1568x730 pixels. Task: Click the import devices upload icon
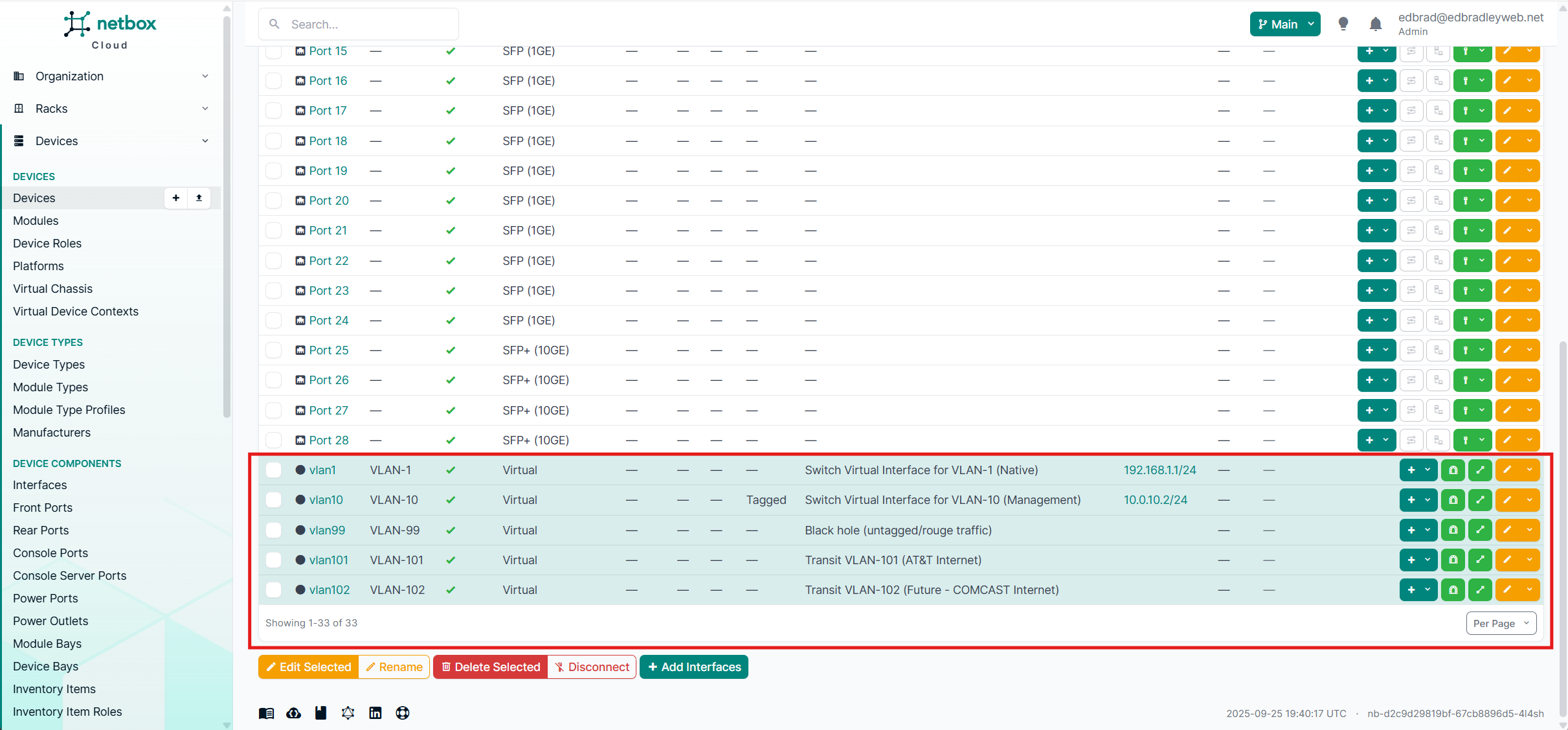point(199,198)
